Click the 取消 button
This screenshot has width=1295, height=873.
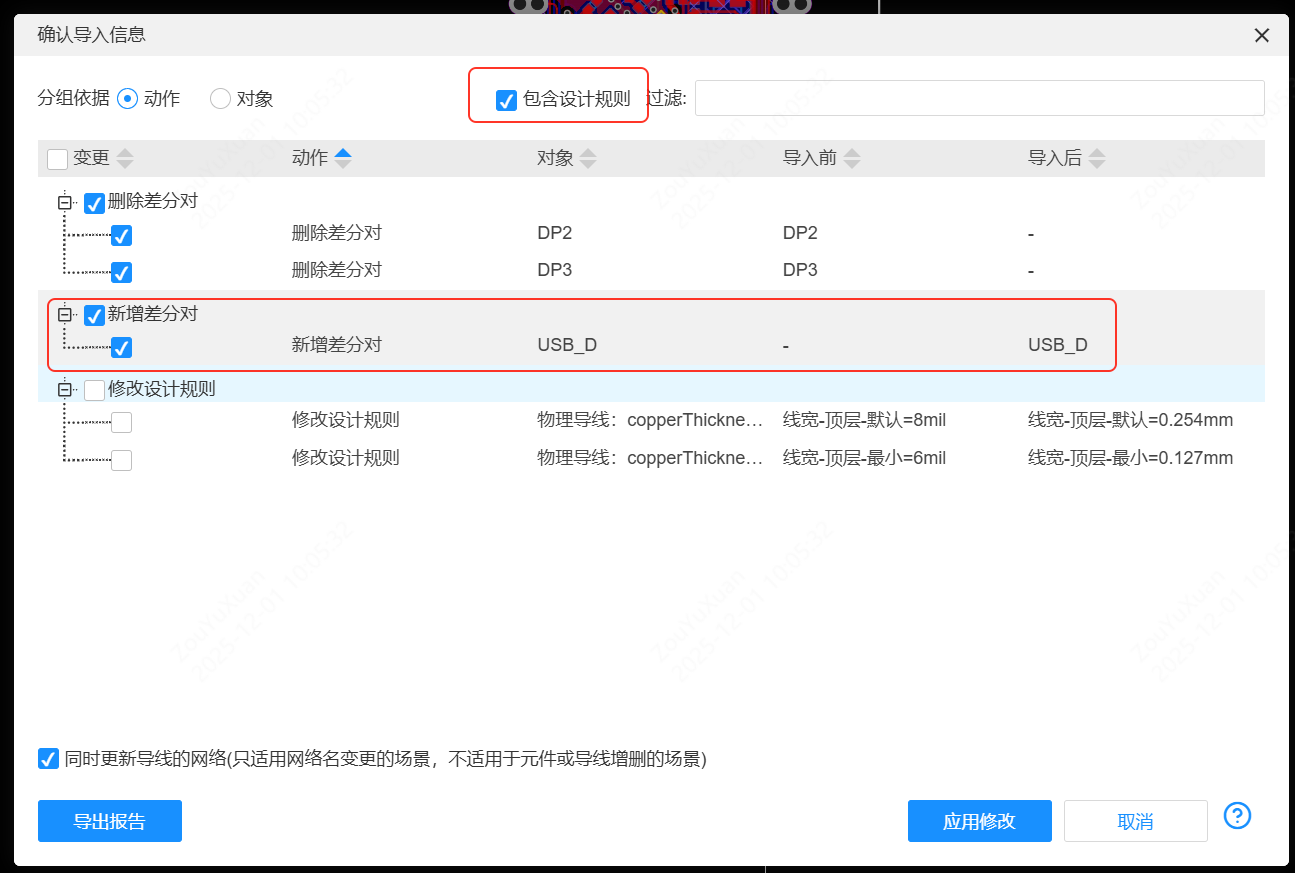click(1135, 821)
